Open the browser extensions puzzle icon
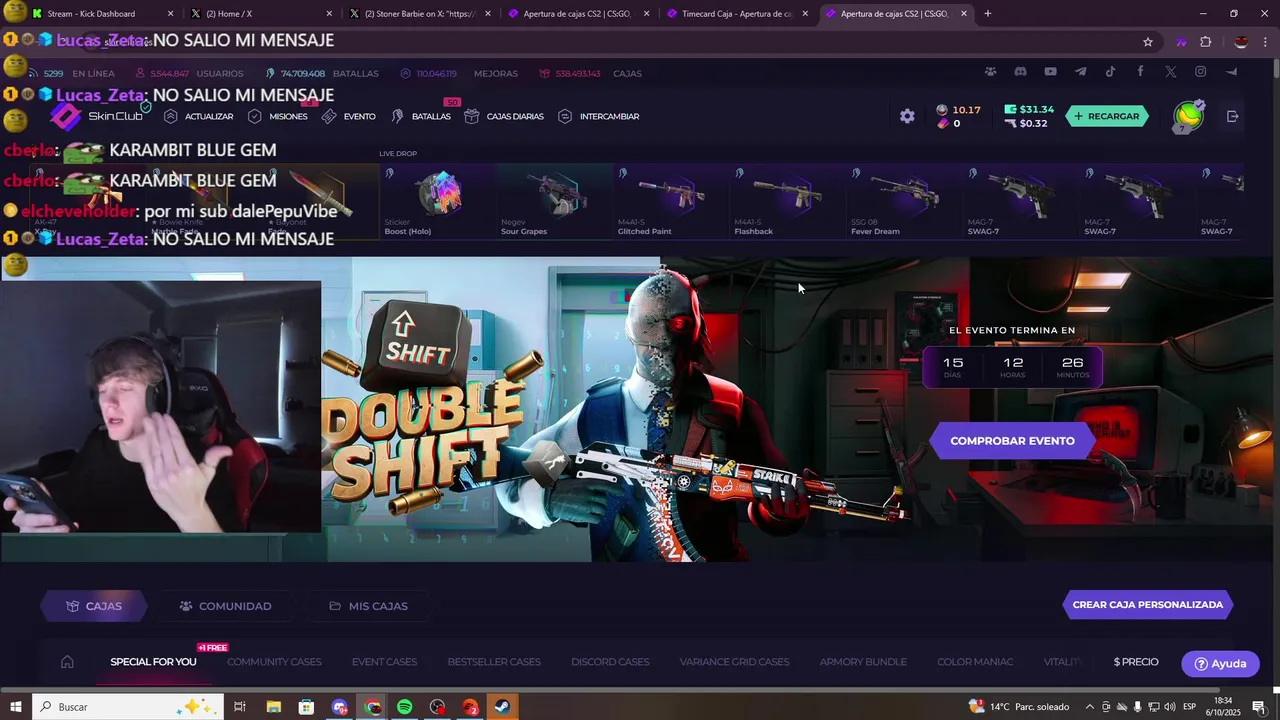Viewport: 1280px width, 720px height. (1205, 42)
